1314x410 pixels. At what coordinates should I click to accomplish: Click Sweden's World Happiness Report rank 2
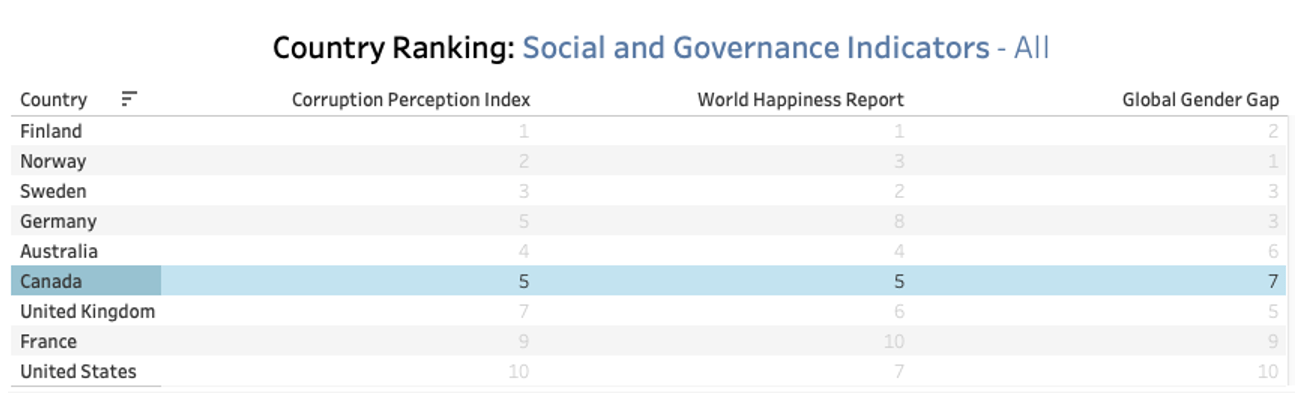tap(898, 191)
